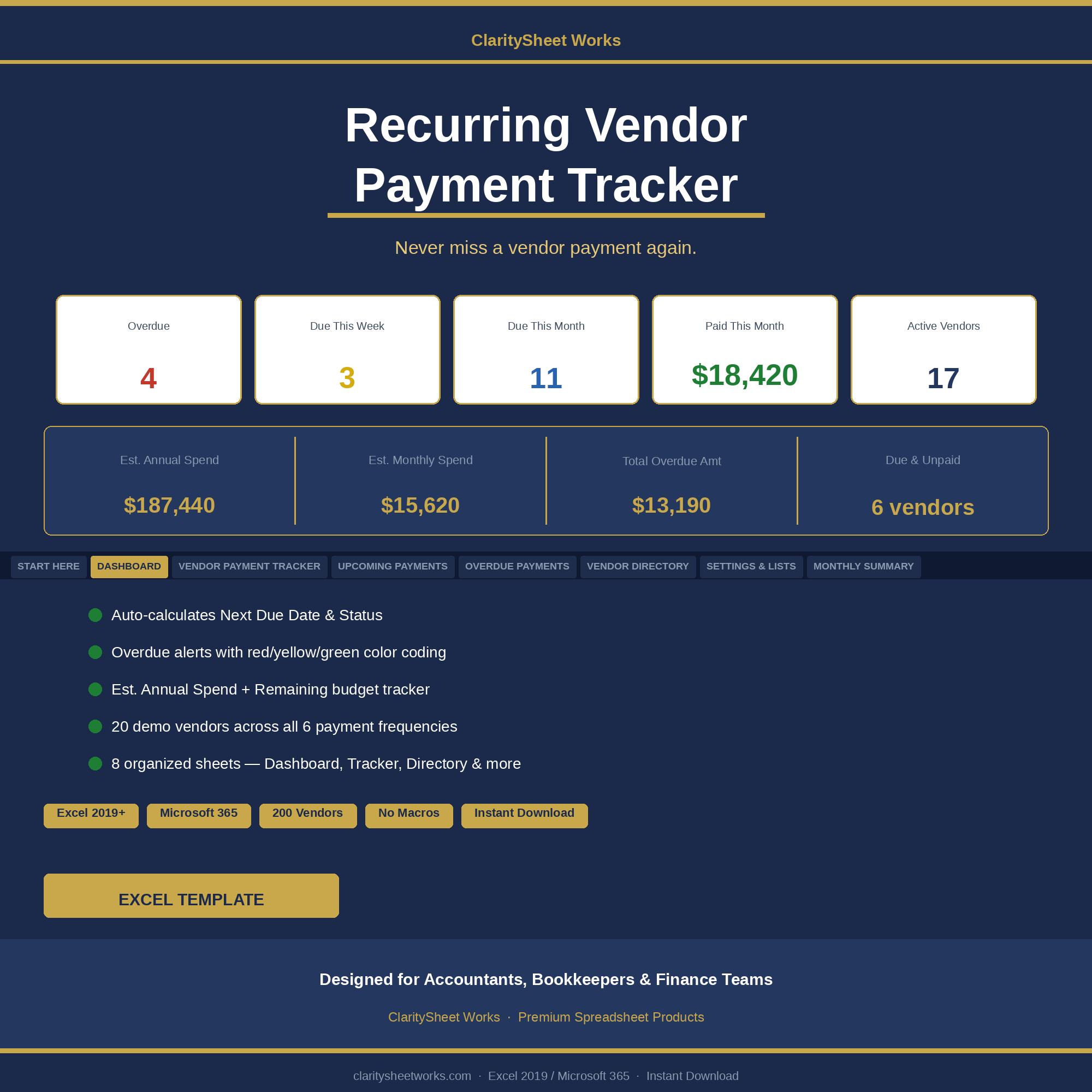Click green bullet beside Est. Annual Spend line

click(x=96, y=690)
